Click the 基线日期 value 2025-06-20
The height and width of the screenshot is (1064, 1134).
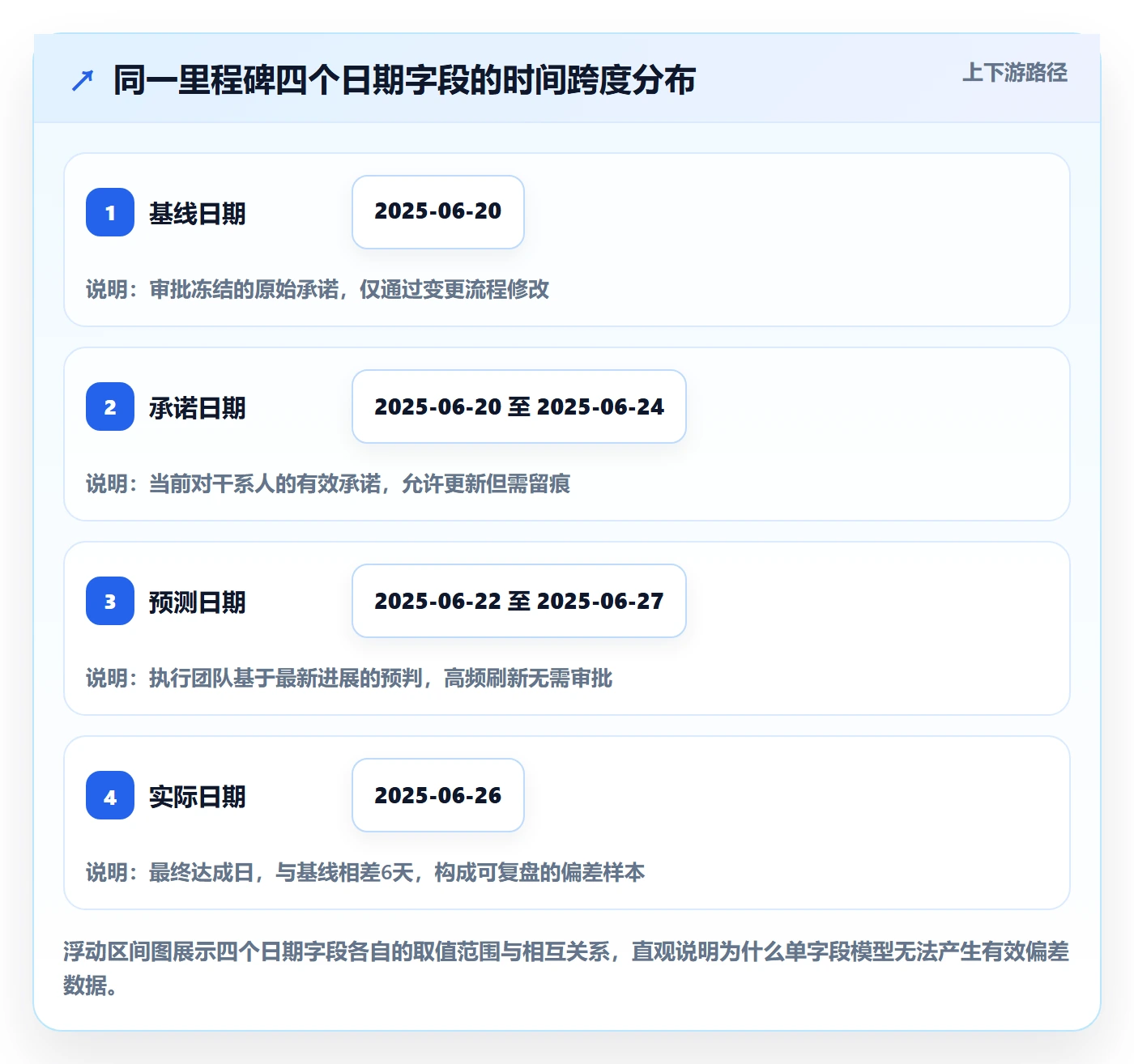click(438, 212)
